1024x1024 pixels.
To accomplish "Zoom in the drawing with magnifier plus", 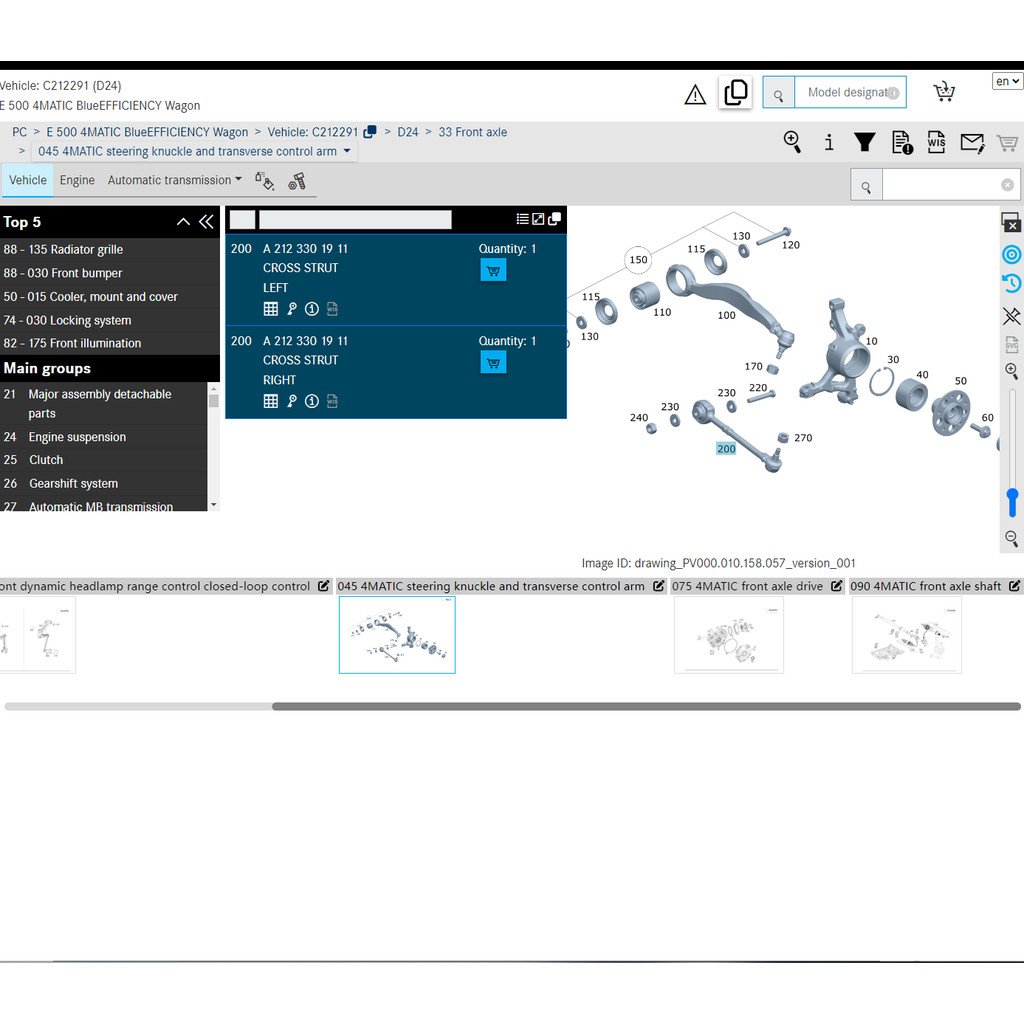I will [1012, 372].
